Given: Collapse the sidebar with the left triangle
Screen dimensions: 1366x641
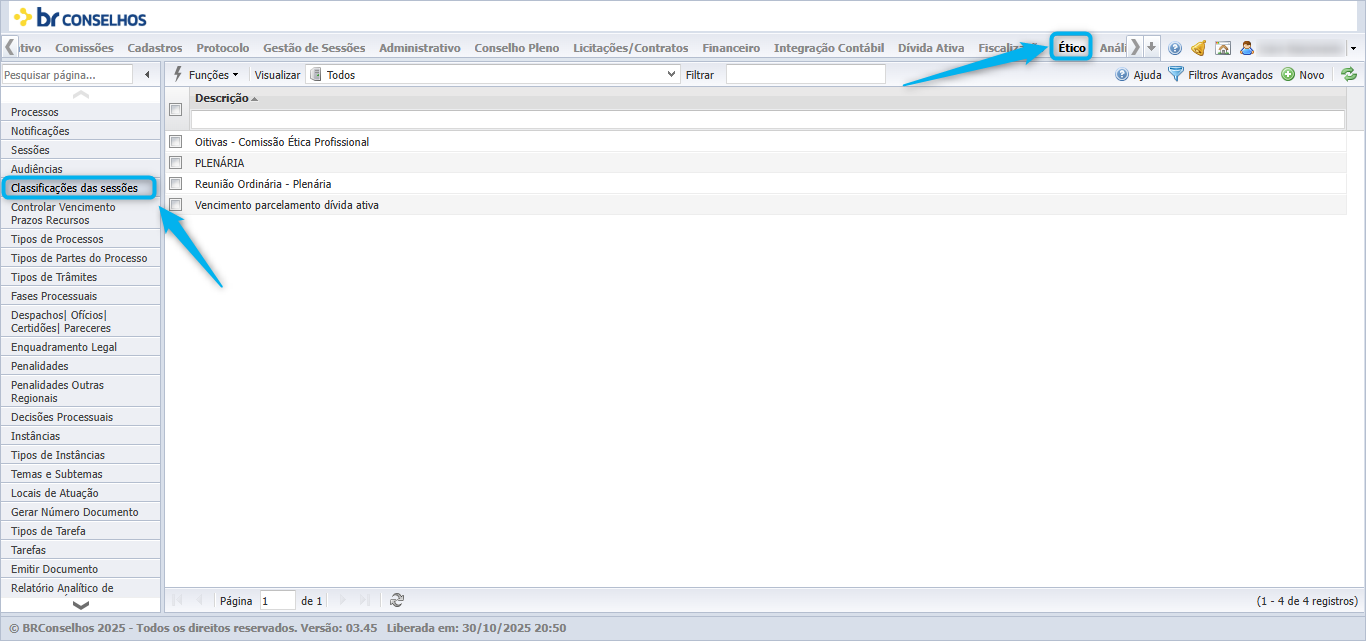Looking at the screenshot, I should pyautogui.click(x=148, y=75).
